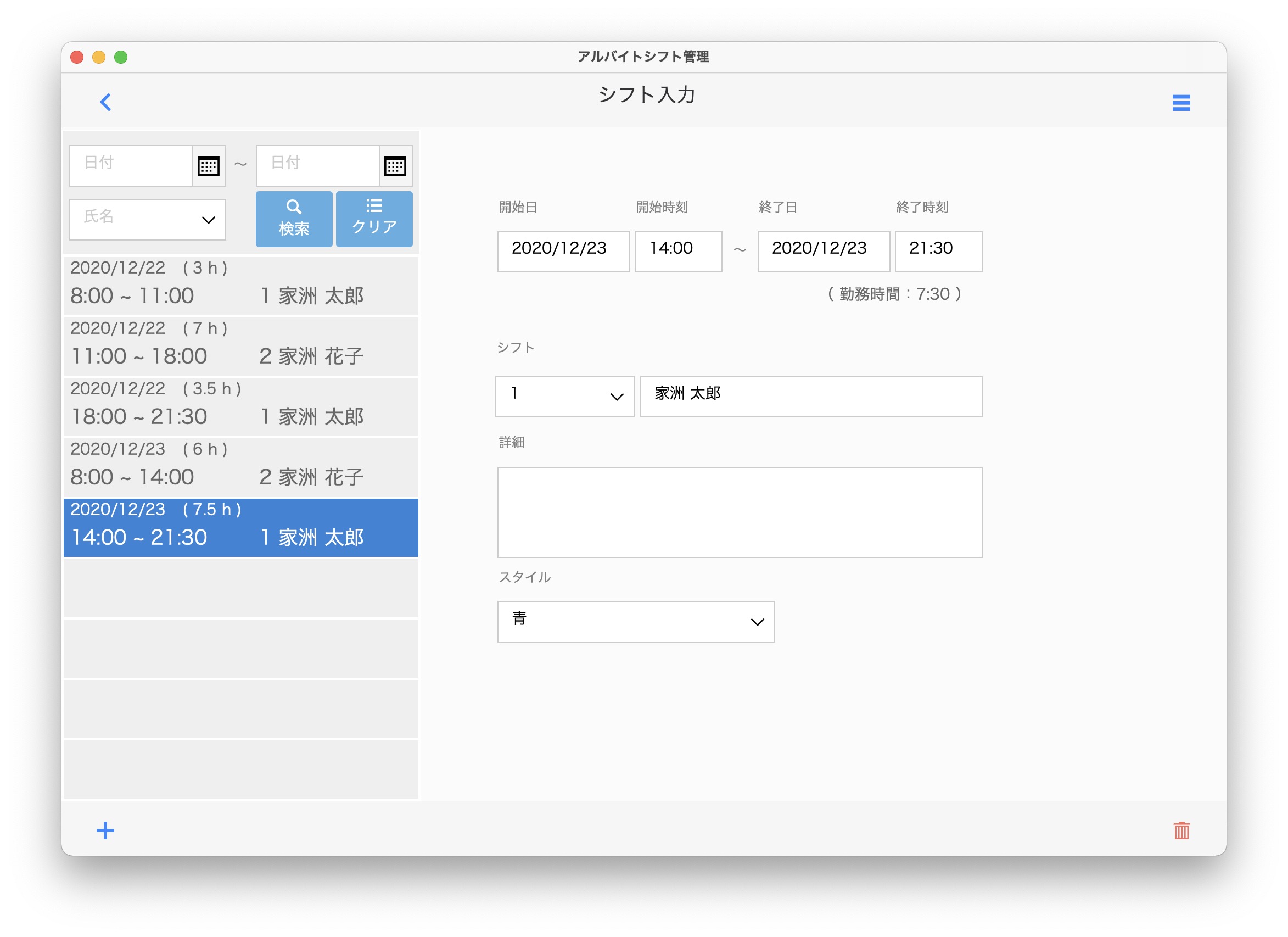Screen dimensions: 1288x937
Task: Select the 8:00 ~ 14:00 家洲 花子 shift
Action: (241, 467)
